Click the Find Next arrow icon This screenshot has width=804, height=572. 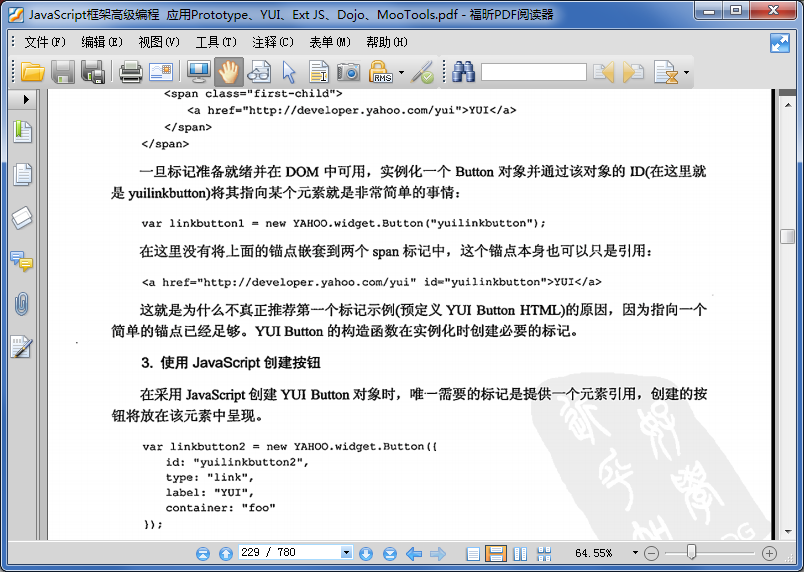[x=634, y=72]
